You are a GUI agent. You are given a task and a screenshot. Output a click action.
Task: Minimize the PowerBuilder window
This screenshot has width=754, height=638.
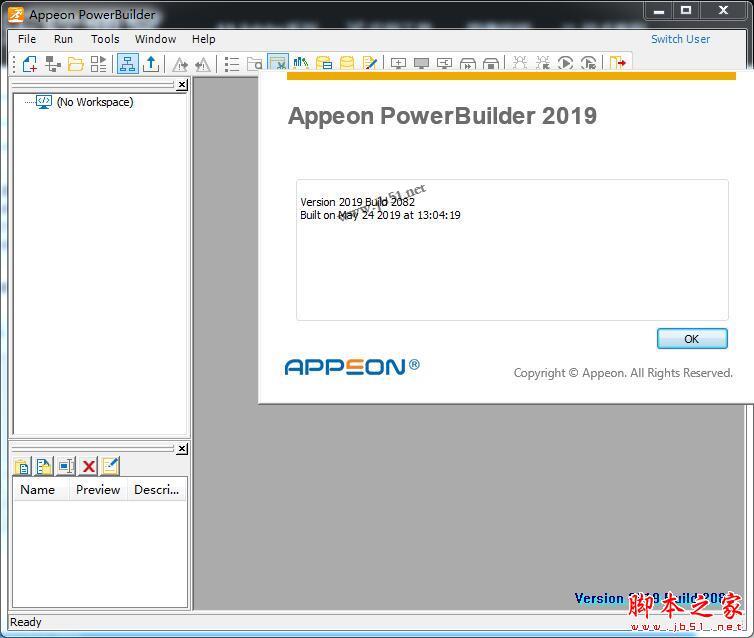(659, 11)
